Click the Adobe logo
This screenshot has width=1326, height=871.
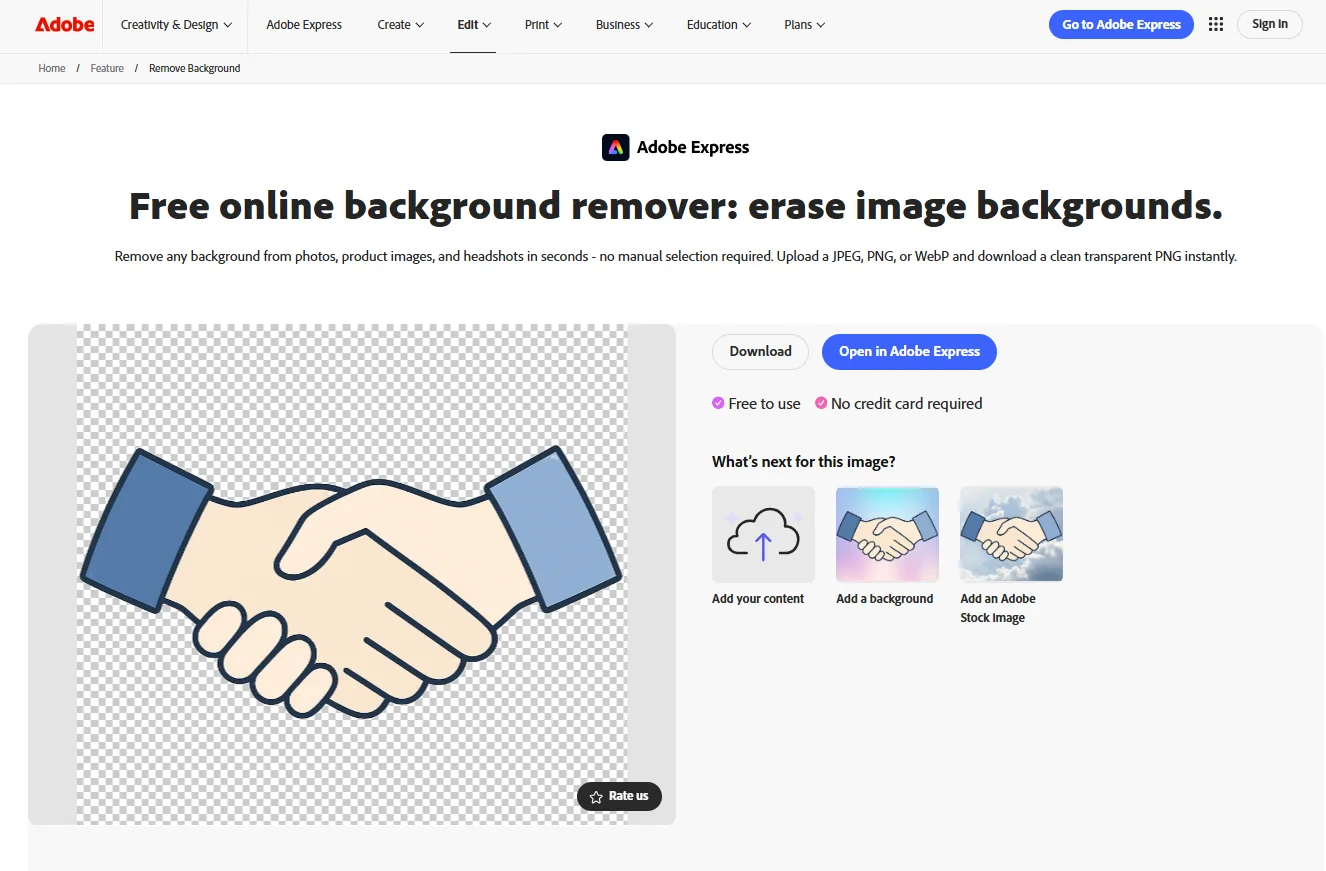click(x=64, y=25)
